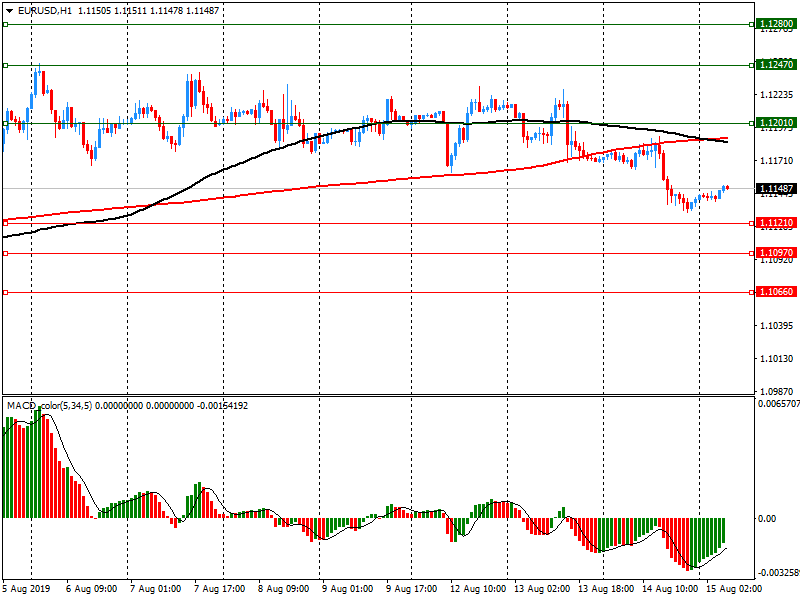The image size is (800, 600).
Task: Click the EURUSD,H1 symbol title text
Action: [x=44, y=11]
